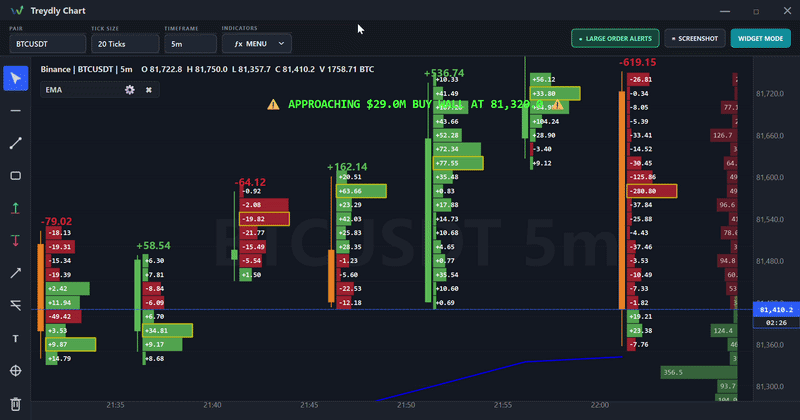Image resolution: width=800 pixels, height=420 pixels.
Task: Click the highlighted +34.81 footprint cell
Action: click(x=167, y=331)
